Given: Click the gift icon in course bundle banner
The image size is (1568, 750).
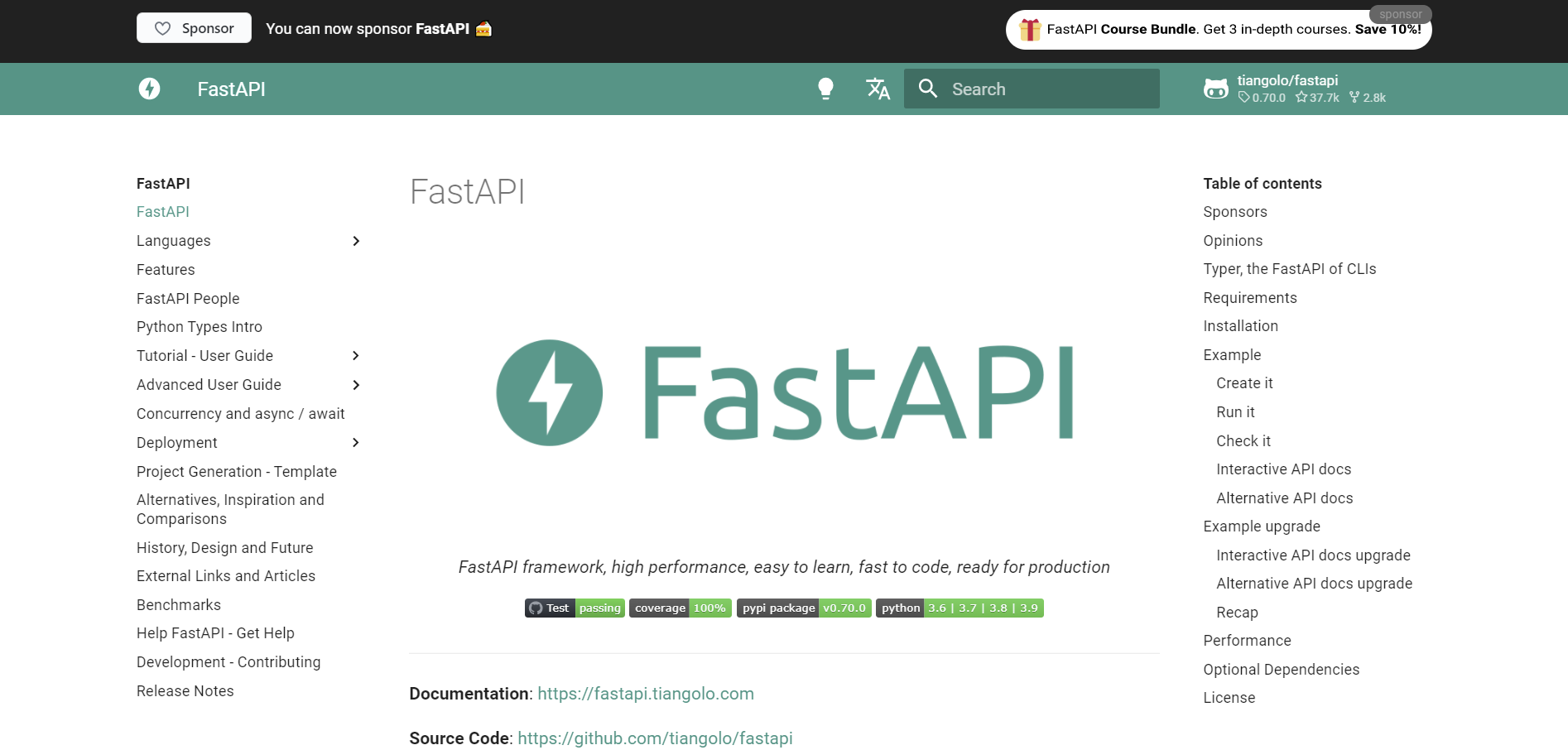Looking at the screenshot, I should [x=1030, y=30].
